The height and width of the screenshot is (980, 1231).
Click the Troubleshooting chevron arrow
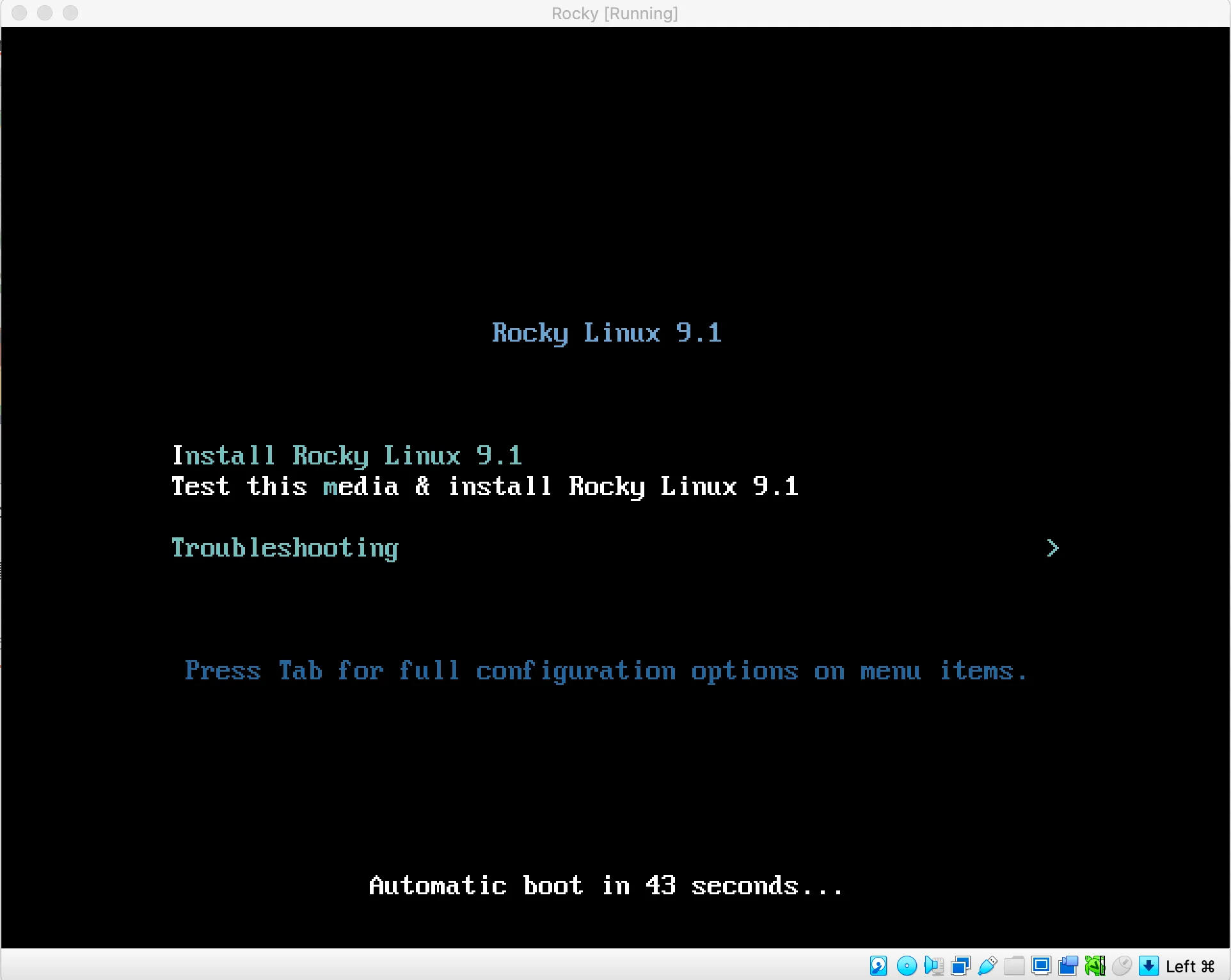pos(1052,548)
